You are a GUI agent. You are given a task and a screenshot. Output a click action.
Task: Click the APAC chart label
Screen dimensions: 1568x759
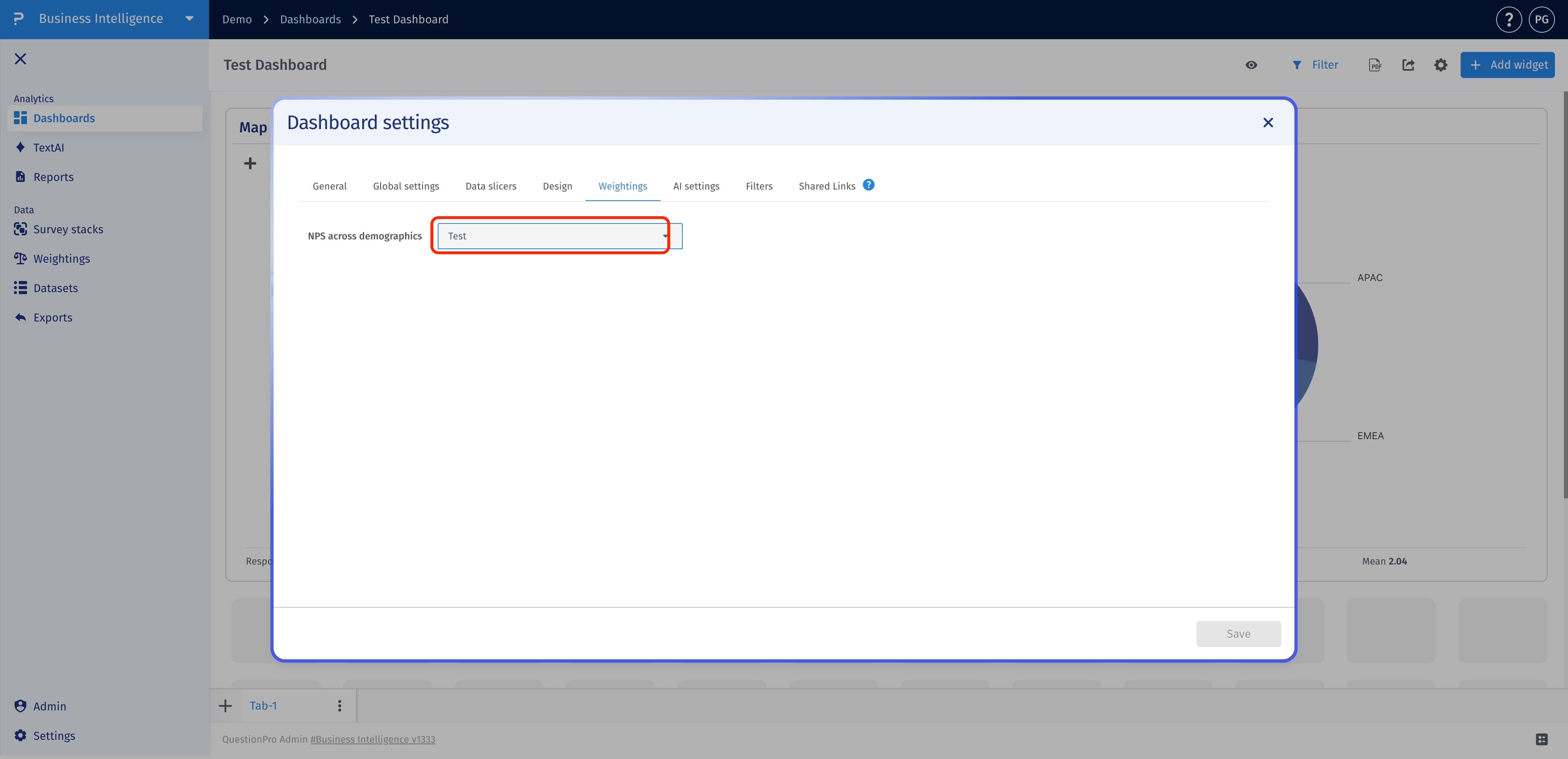click(1370, 277)
